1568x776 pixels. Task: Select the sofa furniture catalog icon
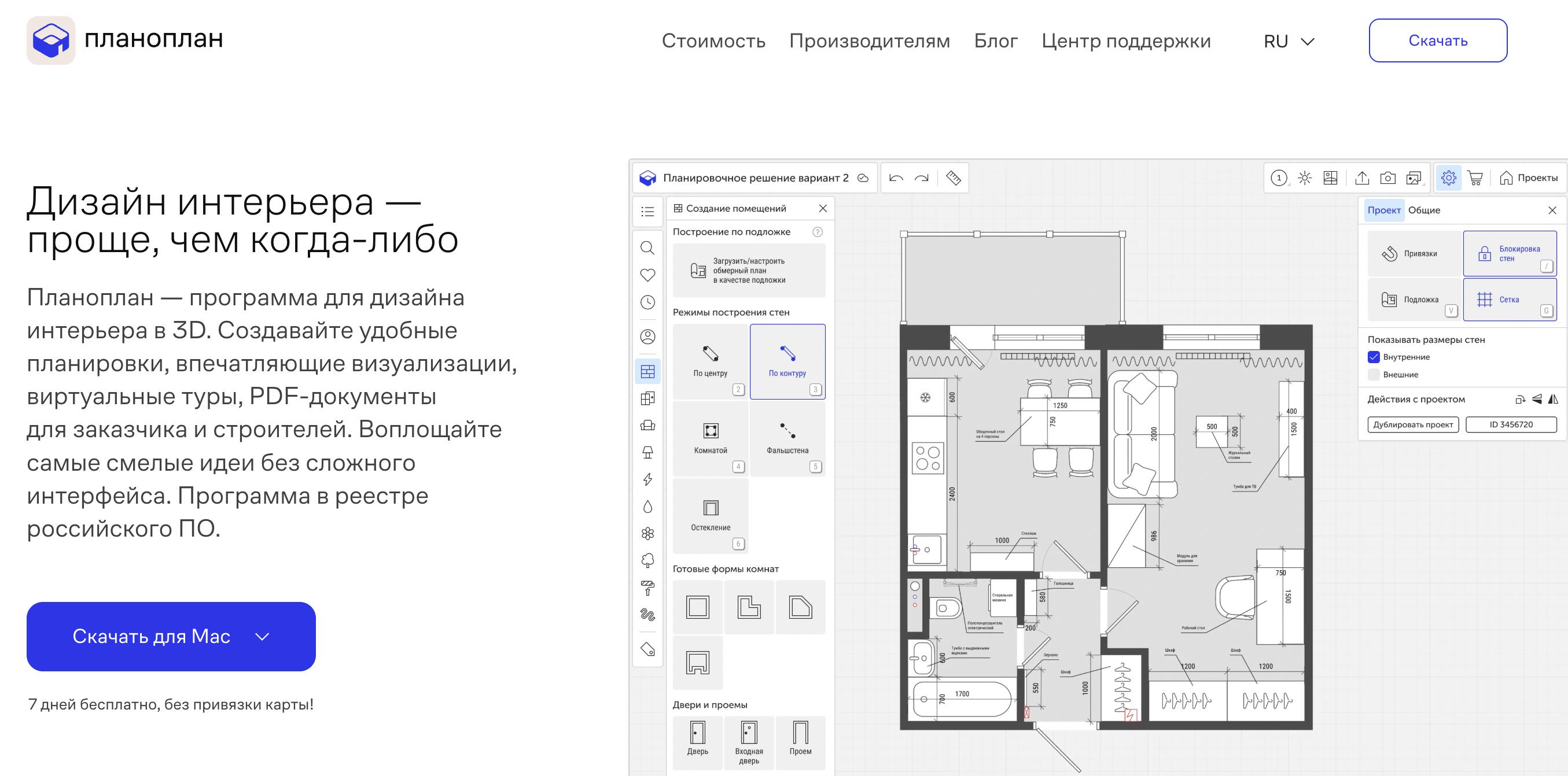coord(647,425)
